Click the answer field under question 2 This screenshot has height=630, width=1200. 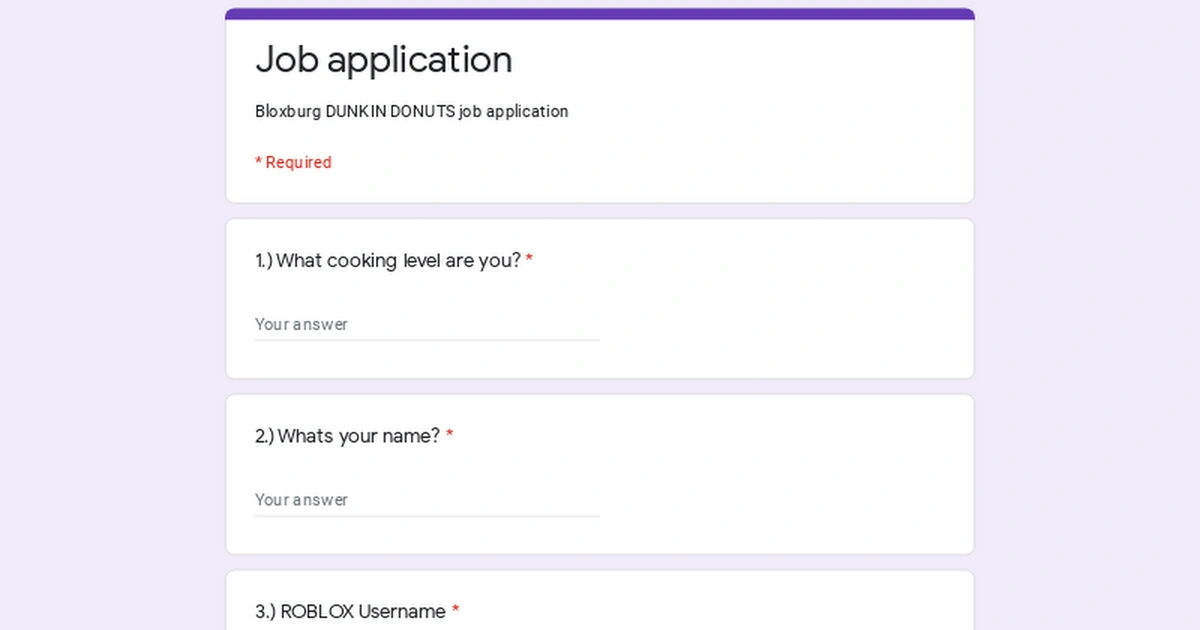click(420, 500)
